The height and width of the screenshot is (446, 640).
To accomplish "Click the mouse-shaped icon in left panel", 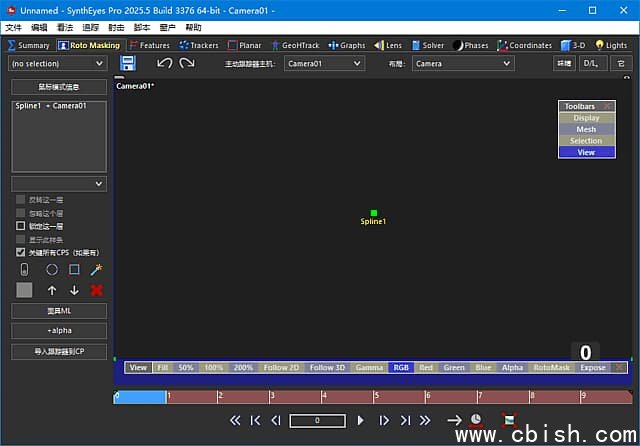I will 24,270.
